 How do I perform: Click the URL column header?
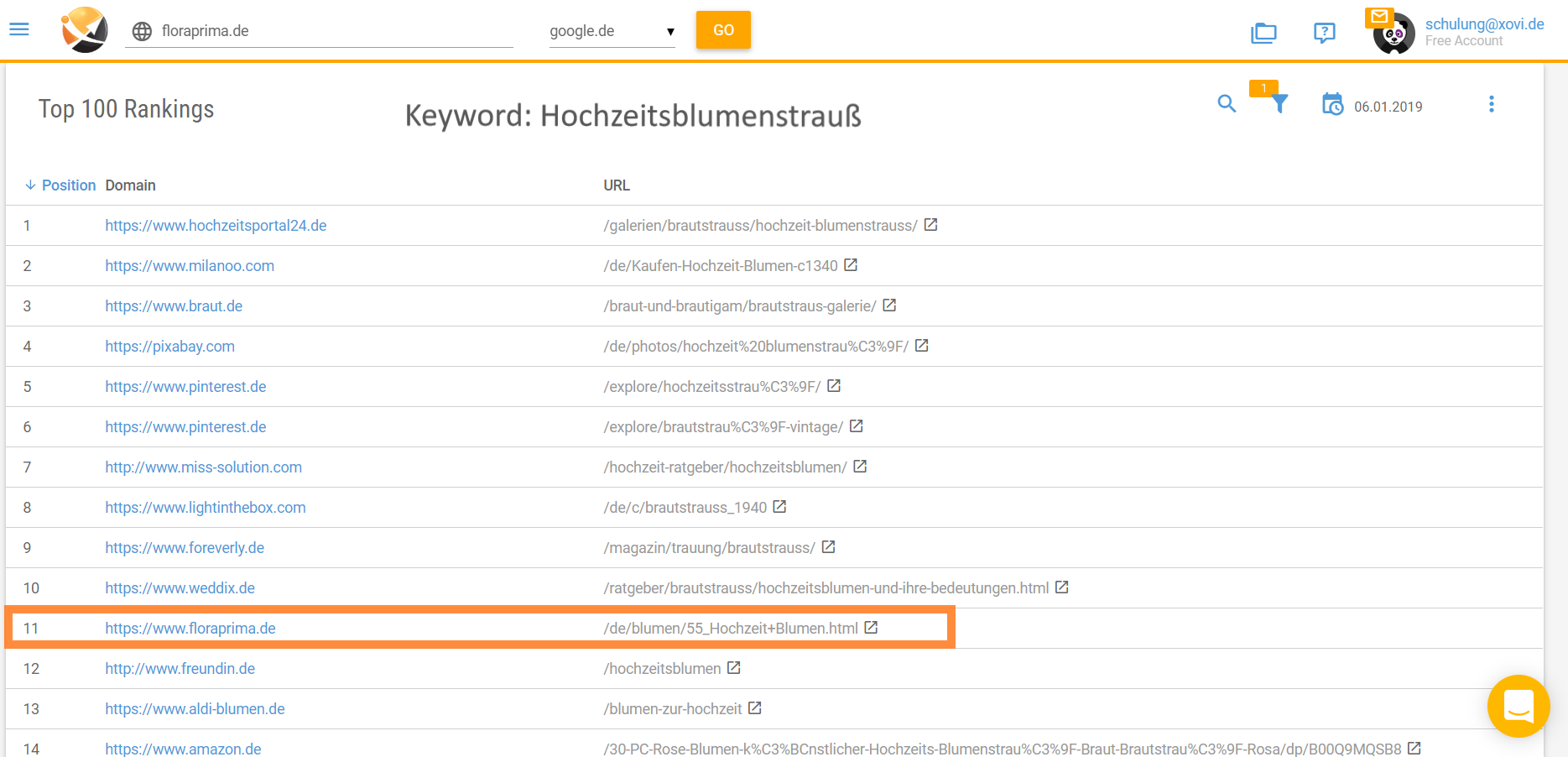(617, 185)
